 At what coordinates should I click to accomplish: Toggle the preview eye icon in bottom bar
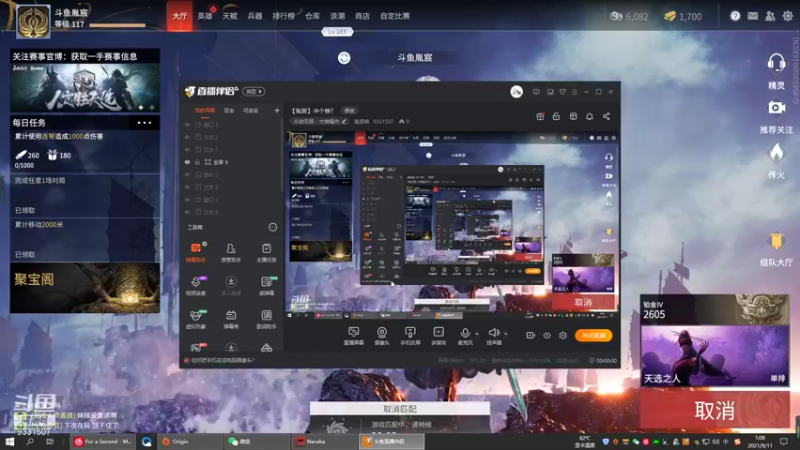[546, 335]
